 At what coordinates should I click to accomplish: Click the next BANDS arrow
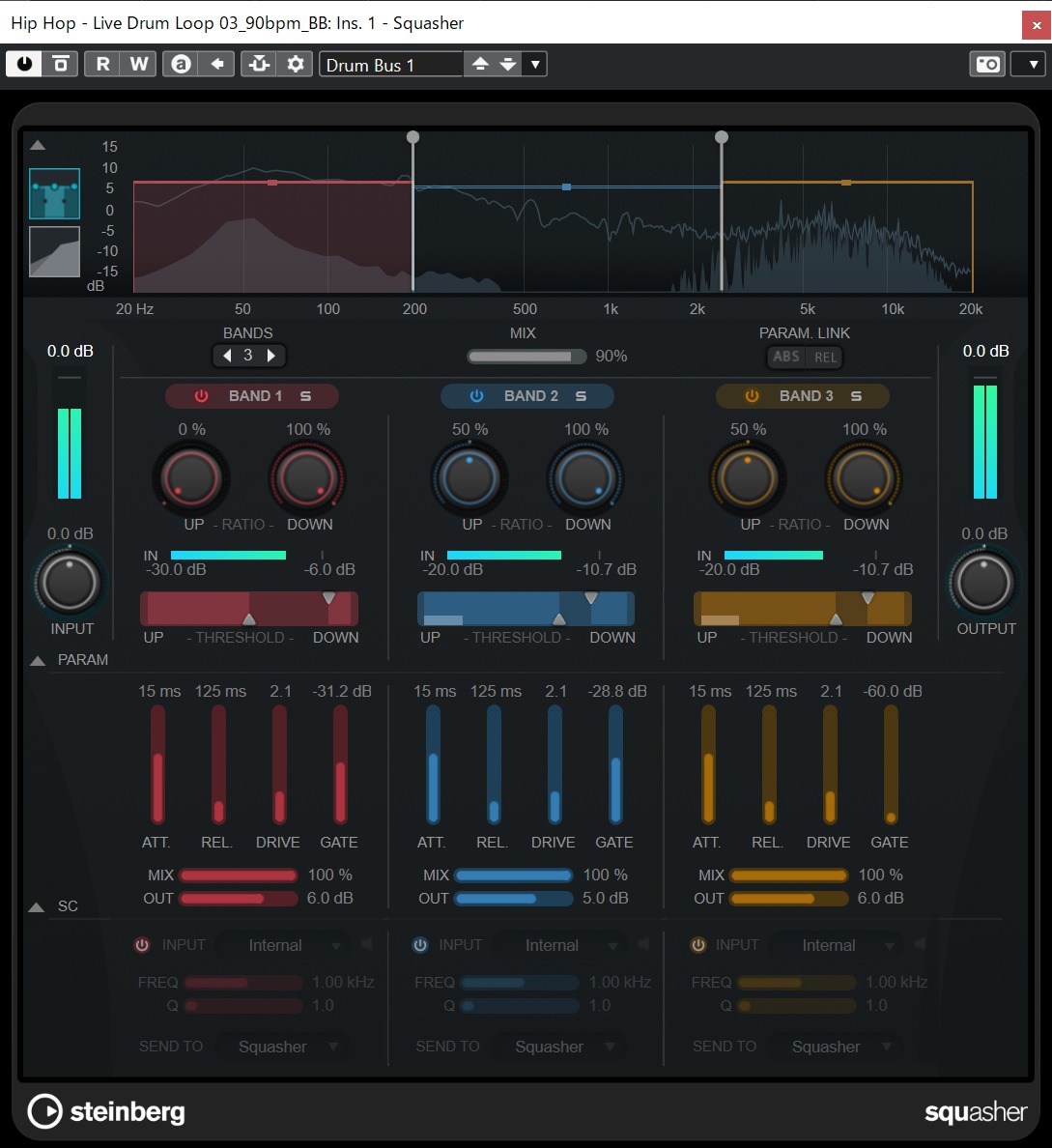click(271, 355)
